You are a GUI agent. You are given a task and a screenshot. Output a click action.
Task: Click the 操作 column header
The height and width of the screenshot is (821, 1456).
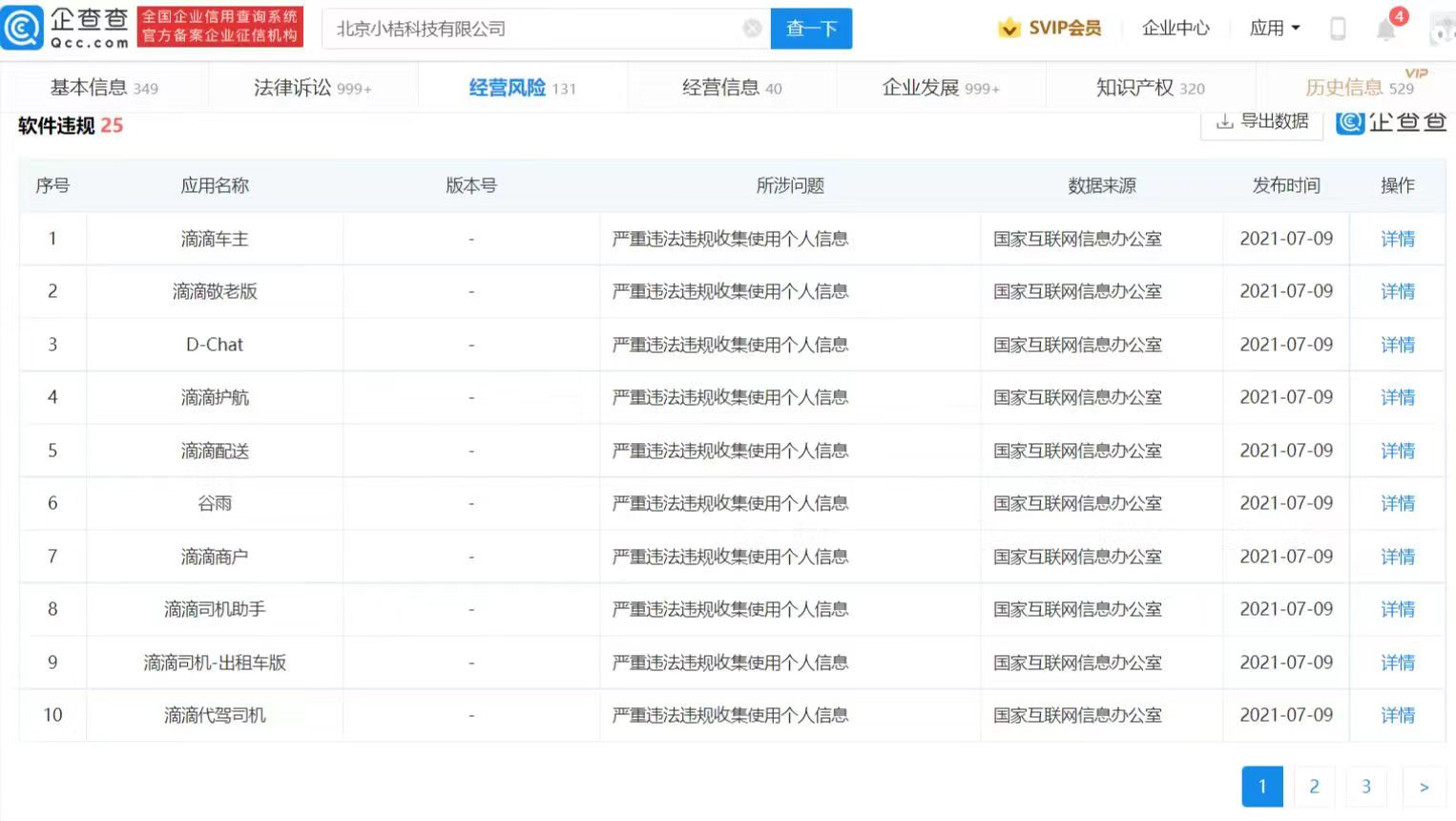click(1398, 185)
